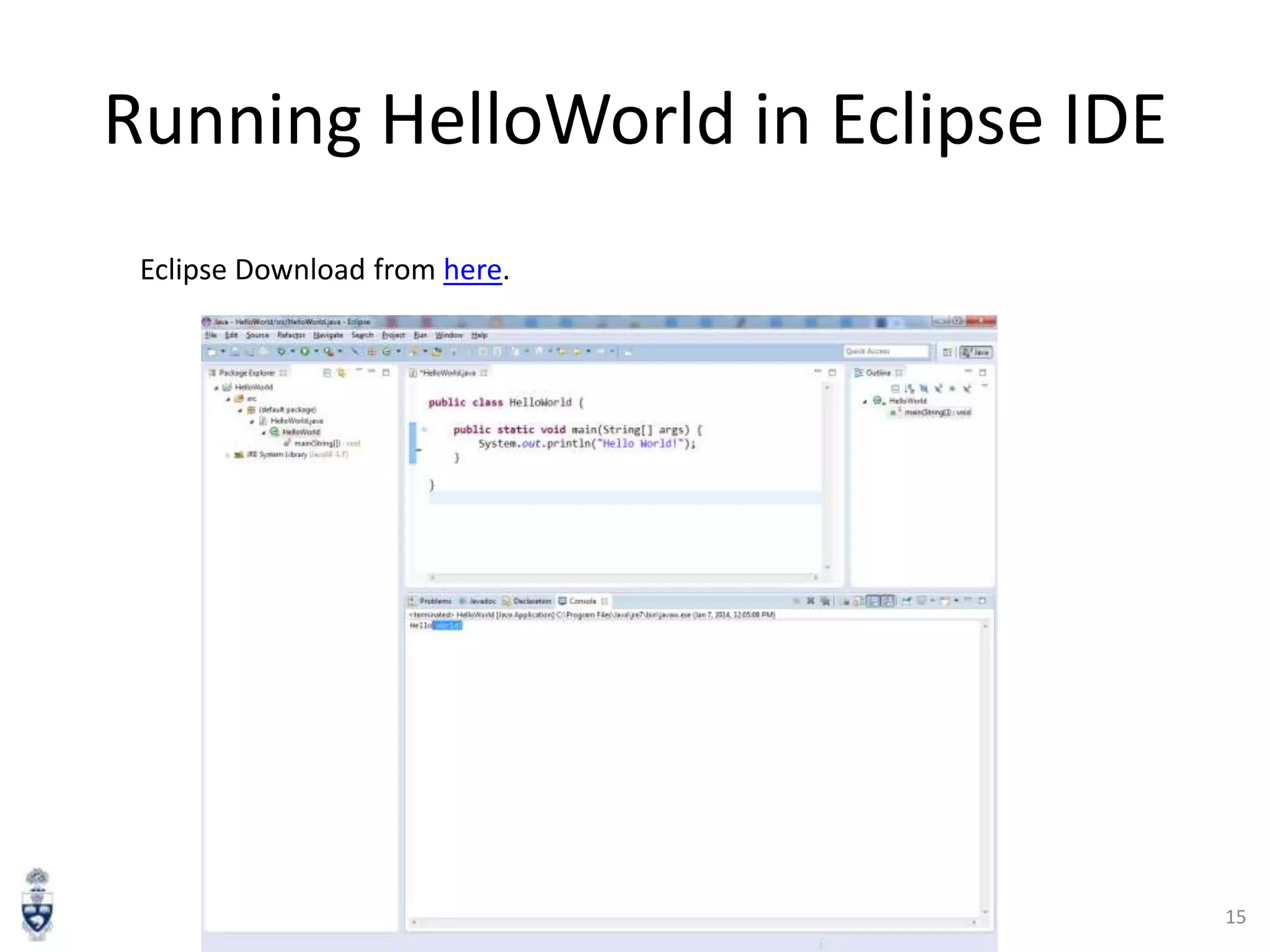
Task: Maximize the Console view
Action: tap(982, 601)
